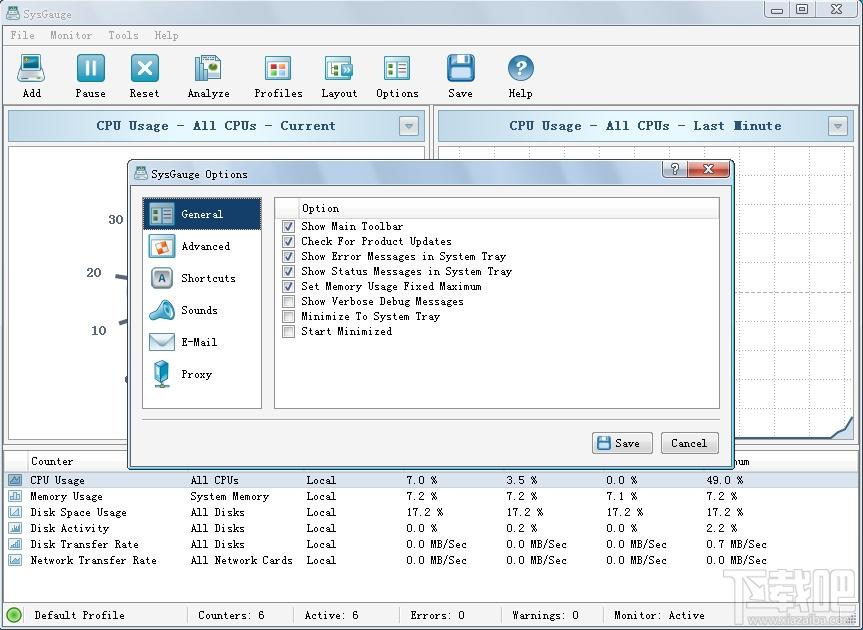Click the Disk Space Usage row icon
The image size is (863, 630).
point(15,512)
